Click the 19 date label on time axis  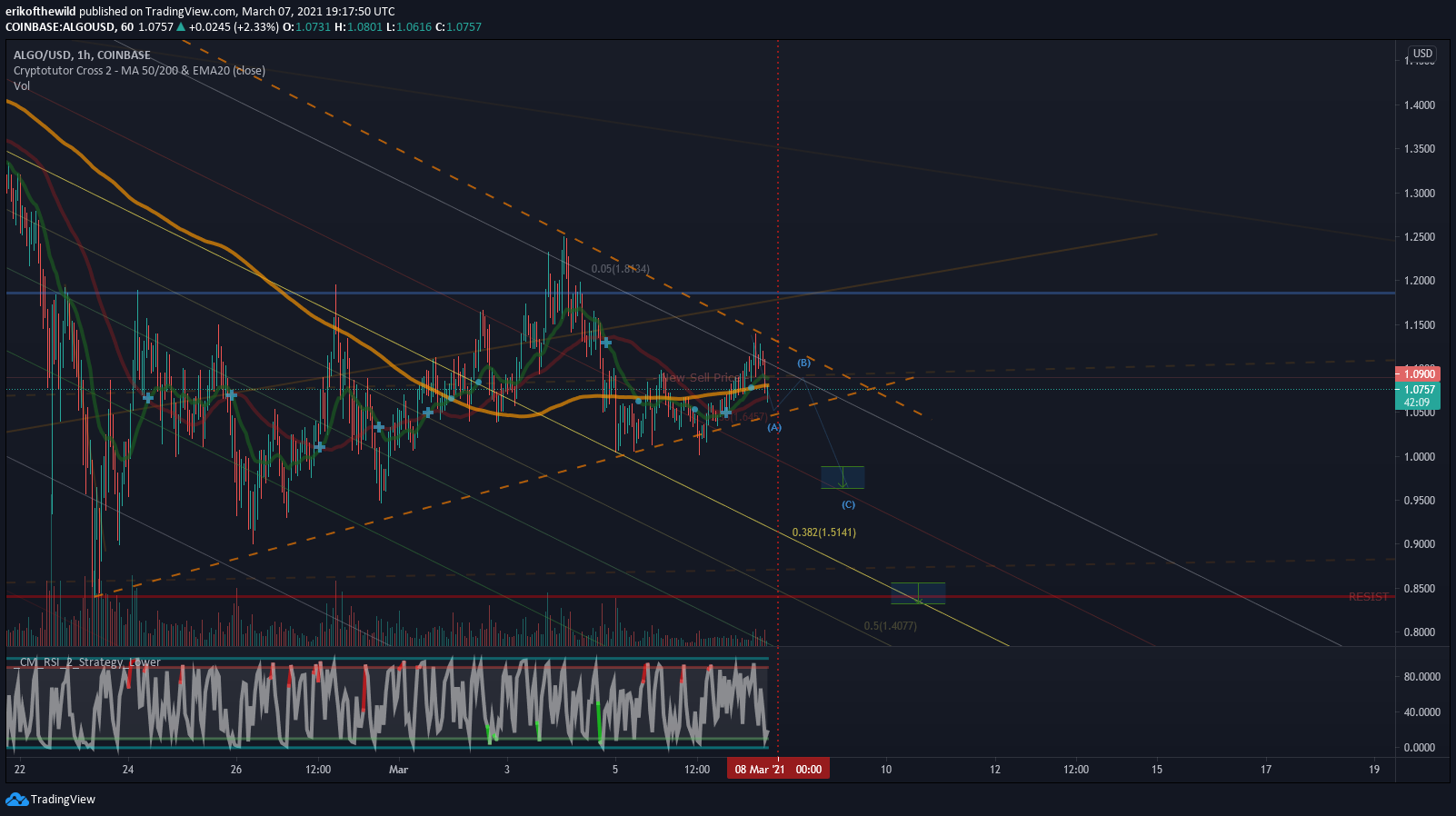pyautogui.click(x=1374, y=770)
